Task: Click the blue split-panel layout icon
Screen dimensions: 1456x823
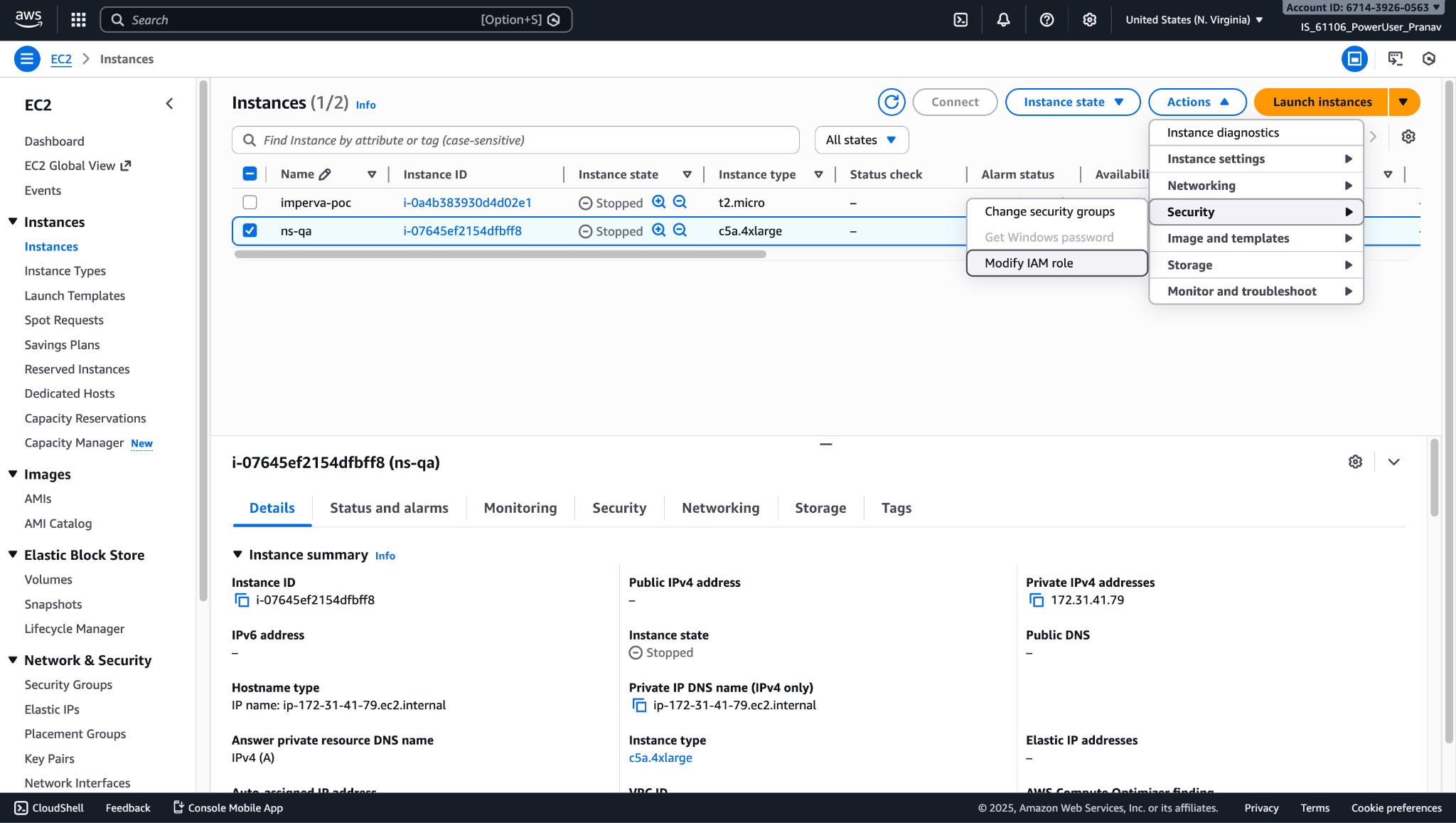Action: coord(1354,59)
